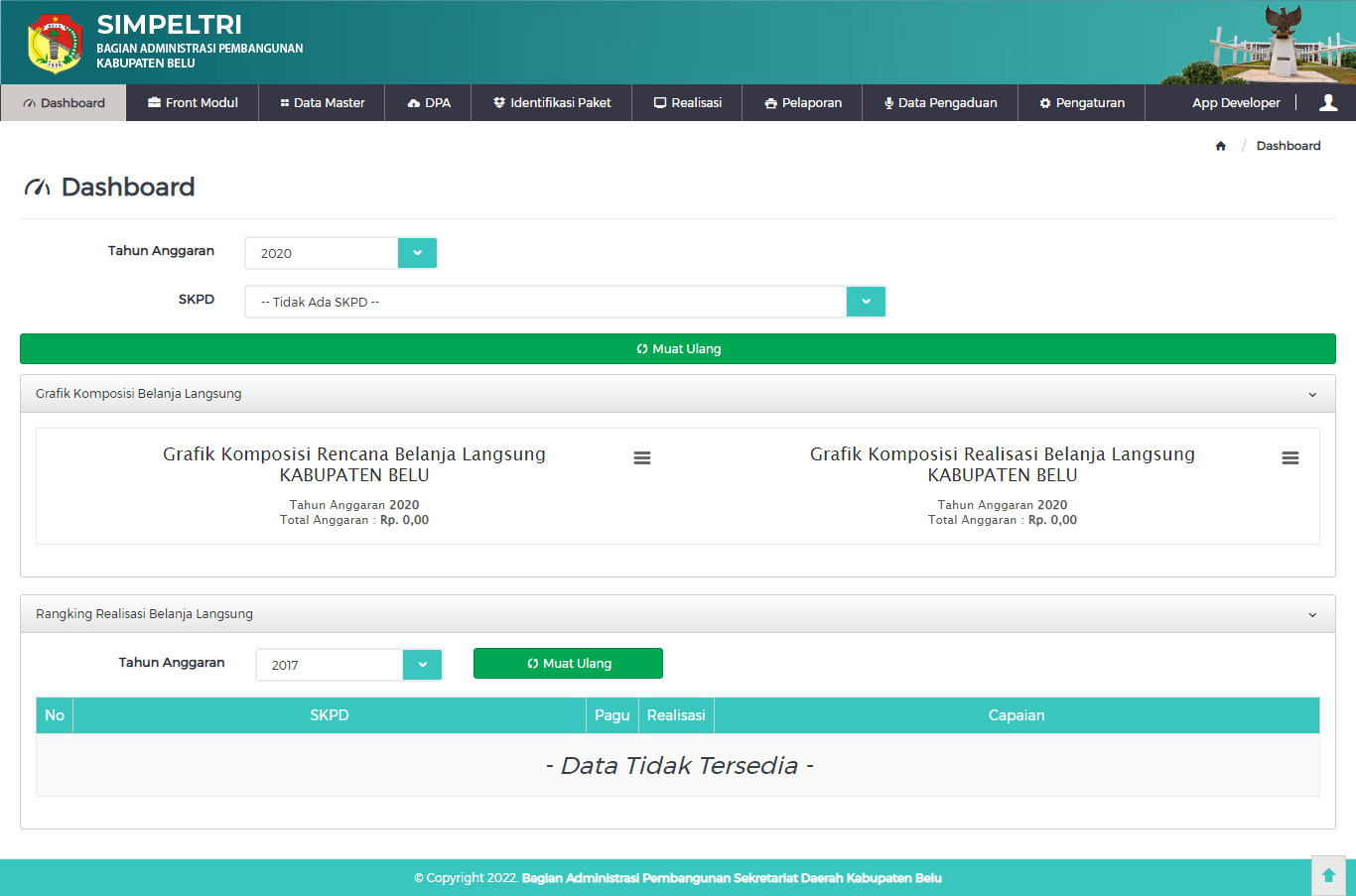Open the SKPD dropdown arrow

pyautogui.click(x=866, y=302)
